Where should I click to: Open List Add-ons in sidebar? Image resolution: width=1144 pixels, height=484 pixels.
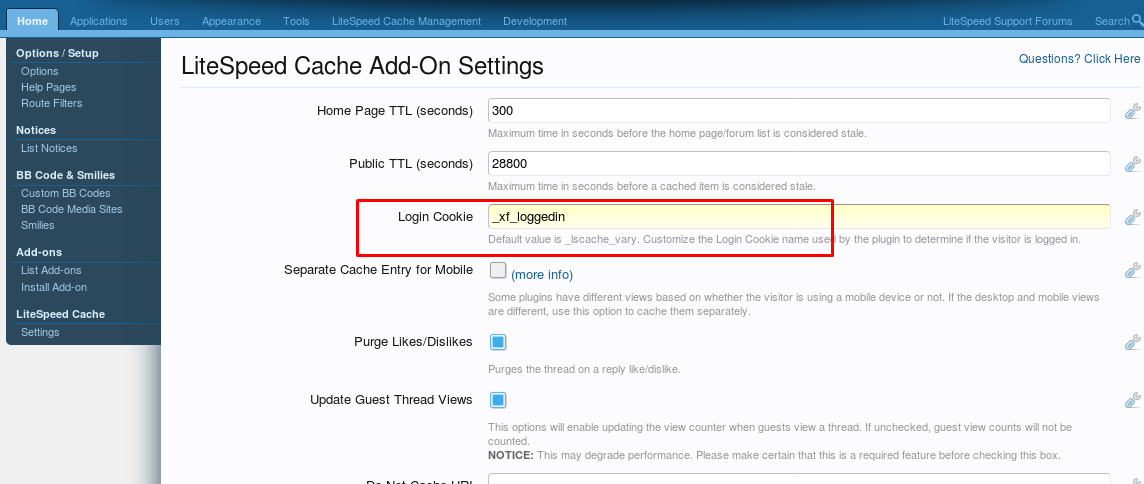pyautogui.click(x=51, y=271)
